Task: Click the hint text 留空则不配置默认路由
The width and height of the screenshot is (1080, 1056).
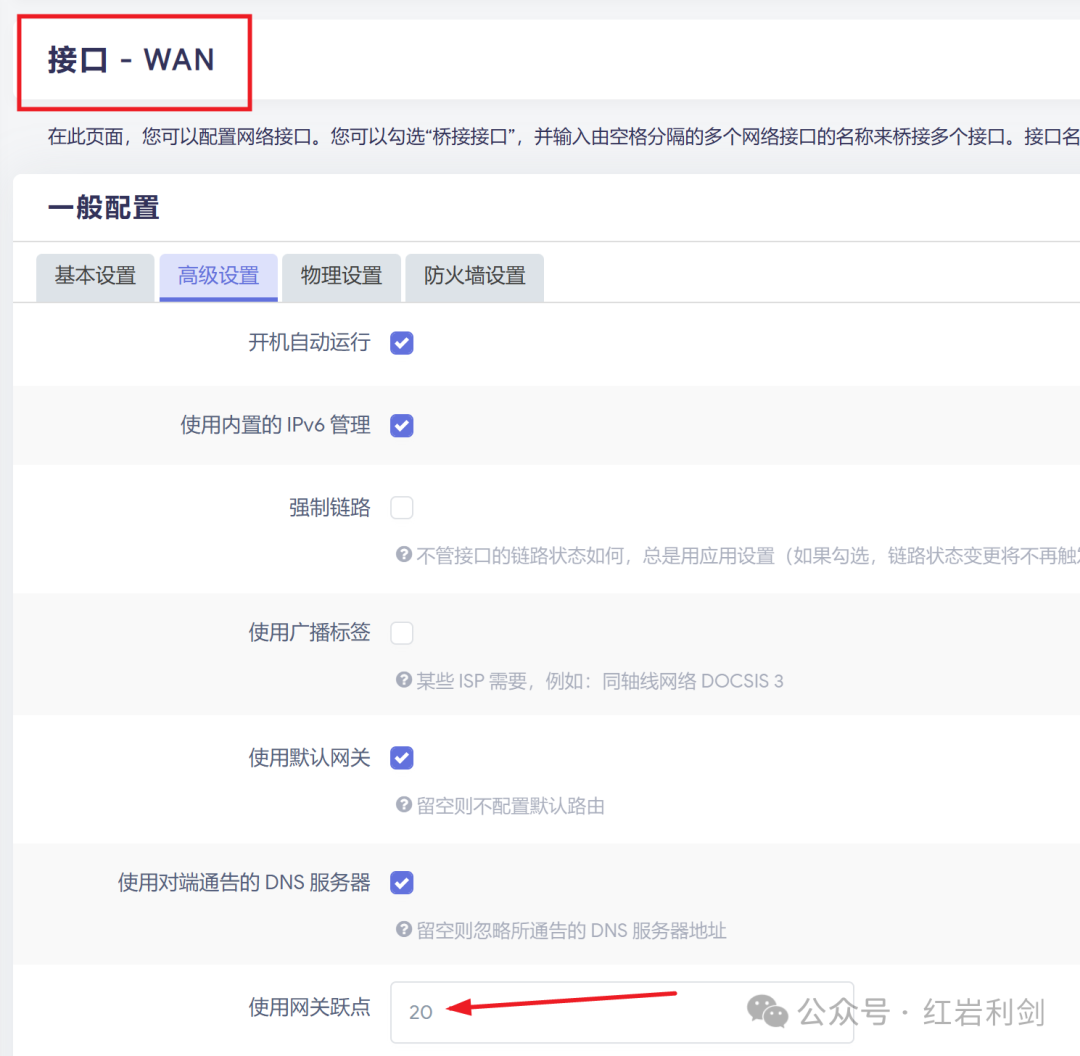Action: coord(510,806)
